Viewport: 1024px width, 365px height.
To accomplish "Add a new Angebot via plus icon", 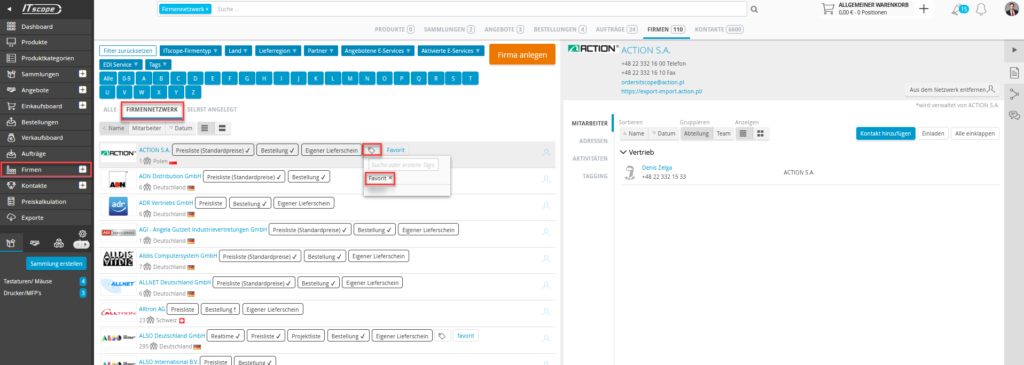I will (x=82, y=89).
